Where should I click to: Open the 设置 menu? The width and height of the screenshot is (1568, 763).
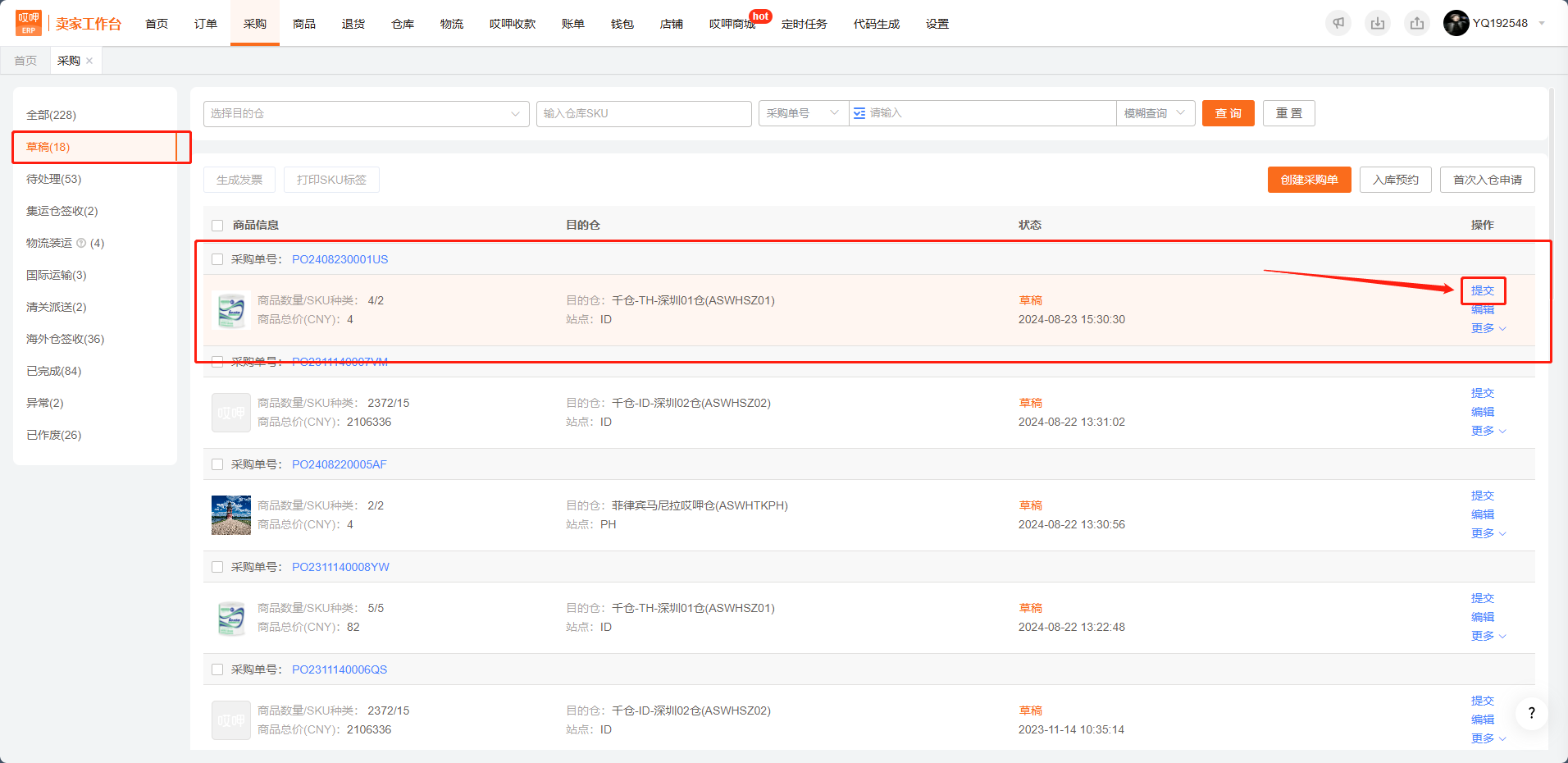(937, 24)
